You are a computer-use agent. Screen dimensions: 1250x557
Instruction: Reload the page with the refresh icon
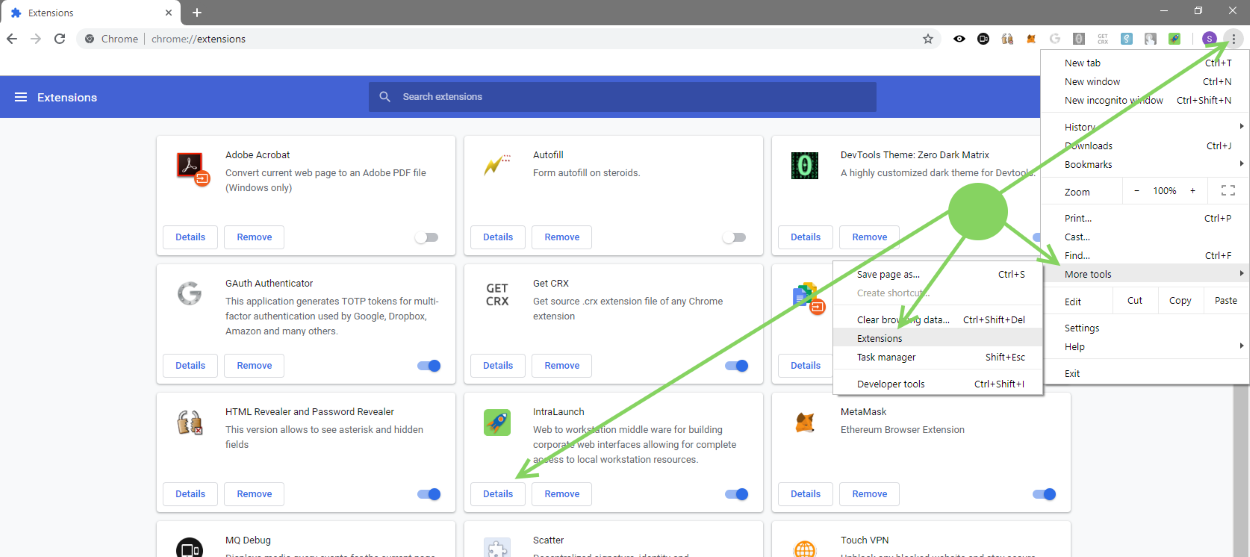point(60,39)
